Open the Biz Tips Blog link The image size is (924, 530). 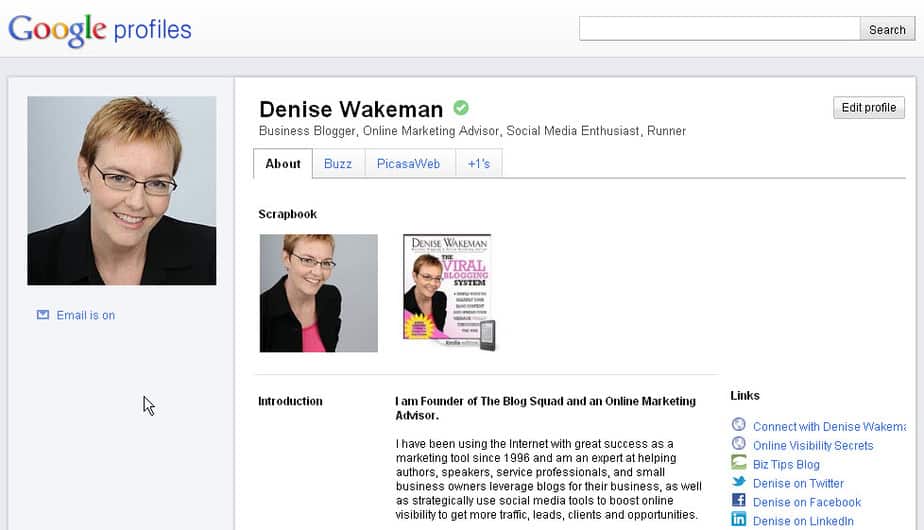786,464
